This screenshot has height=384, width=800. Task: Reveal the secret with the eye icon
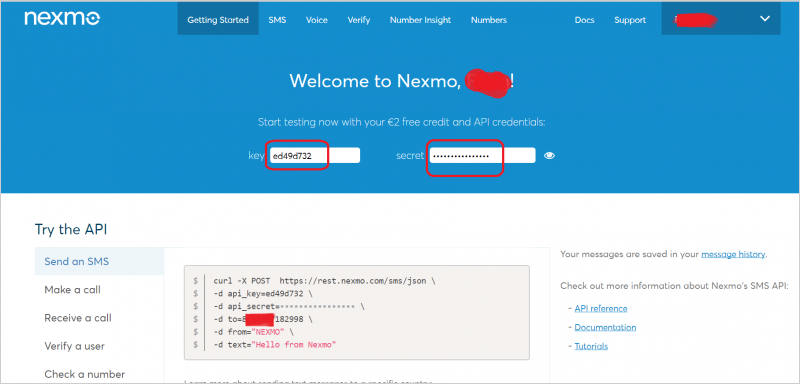pyautogui.click(x=549, y=156)
